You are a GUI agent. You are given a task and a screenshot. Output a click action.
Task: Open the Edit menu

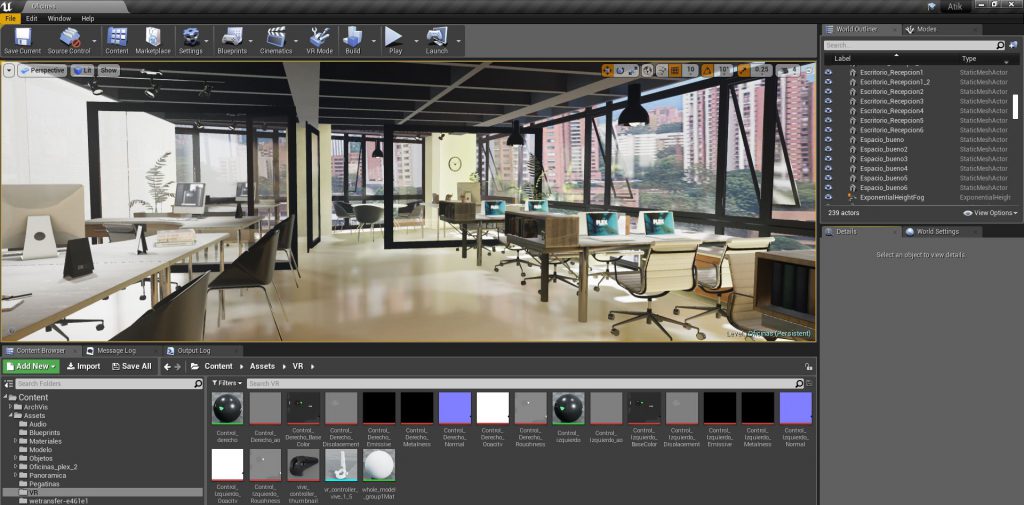pyautogui.click(x=31, y=18)
